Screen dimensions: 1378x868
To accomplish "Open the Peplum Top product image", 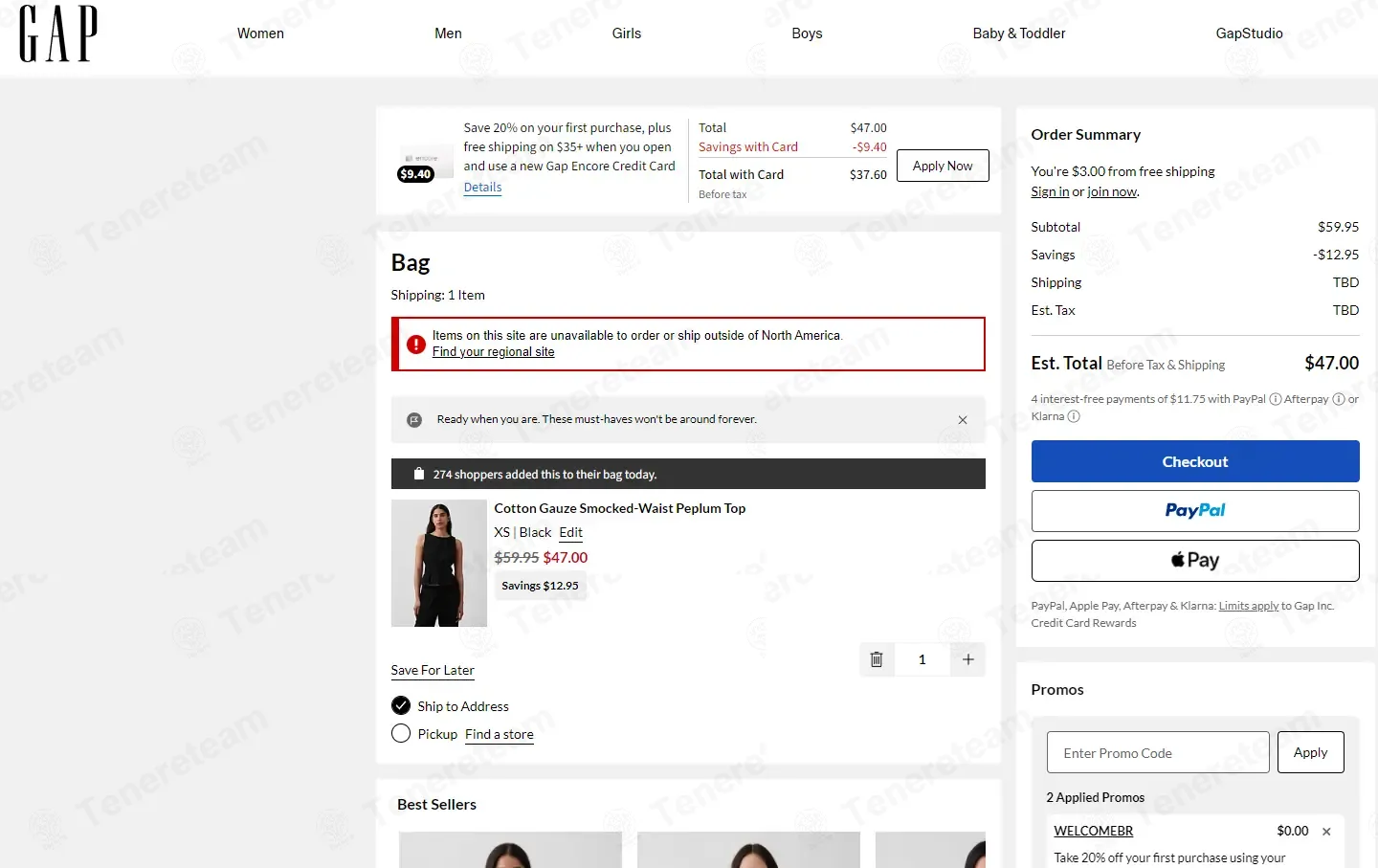I will tap(439, 563).
